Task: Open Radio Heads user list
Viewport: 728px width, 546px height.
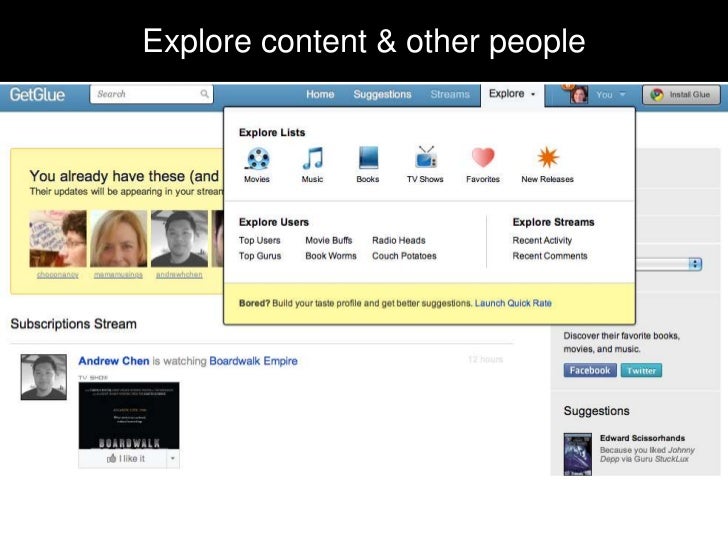Action: coord(399,240)
